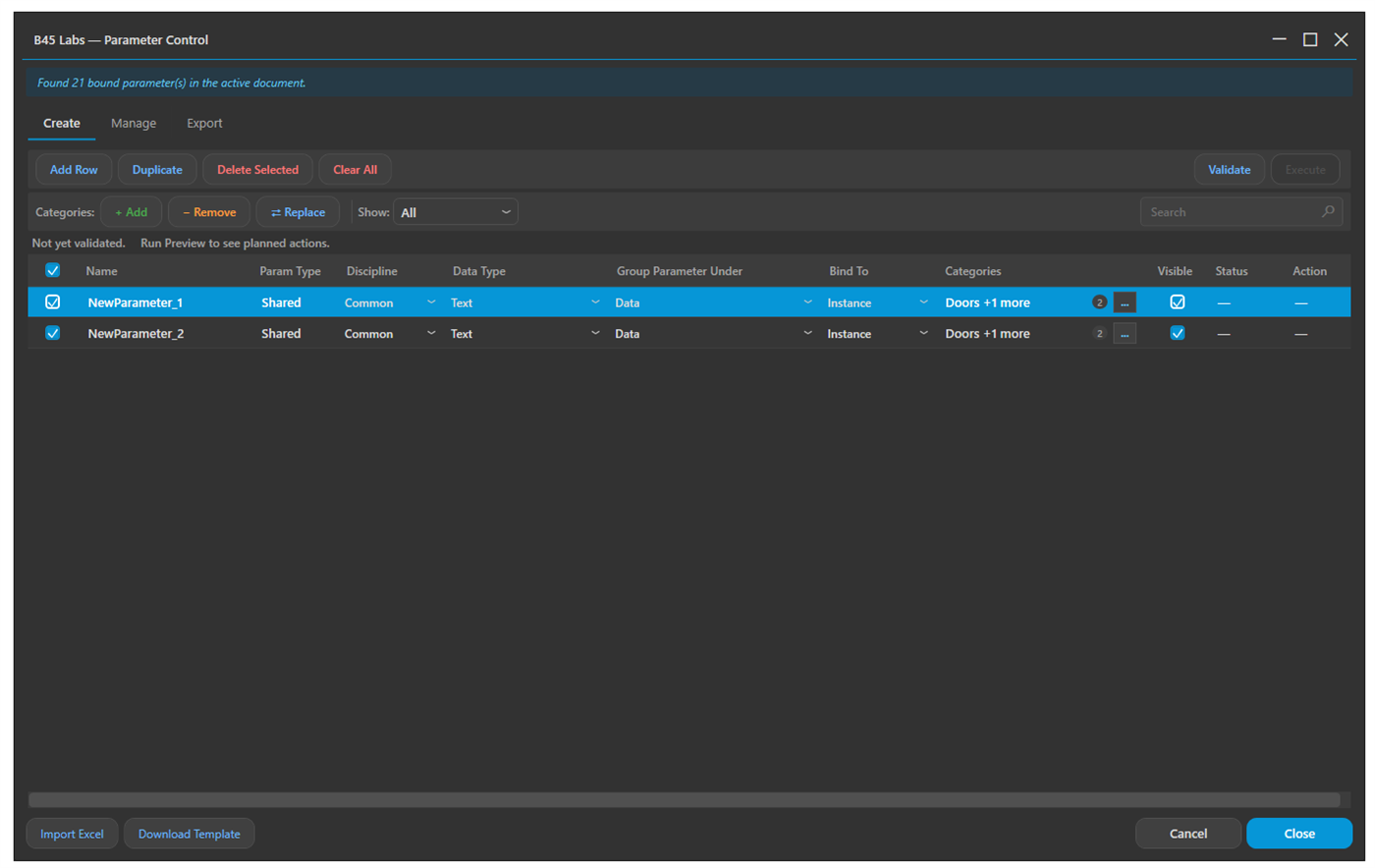Maximize the Parameter Control window
The height and width of the screenshot is (868, 1375).
click(1310, 39)
